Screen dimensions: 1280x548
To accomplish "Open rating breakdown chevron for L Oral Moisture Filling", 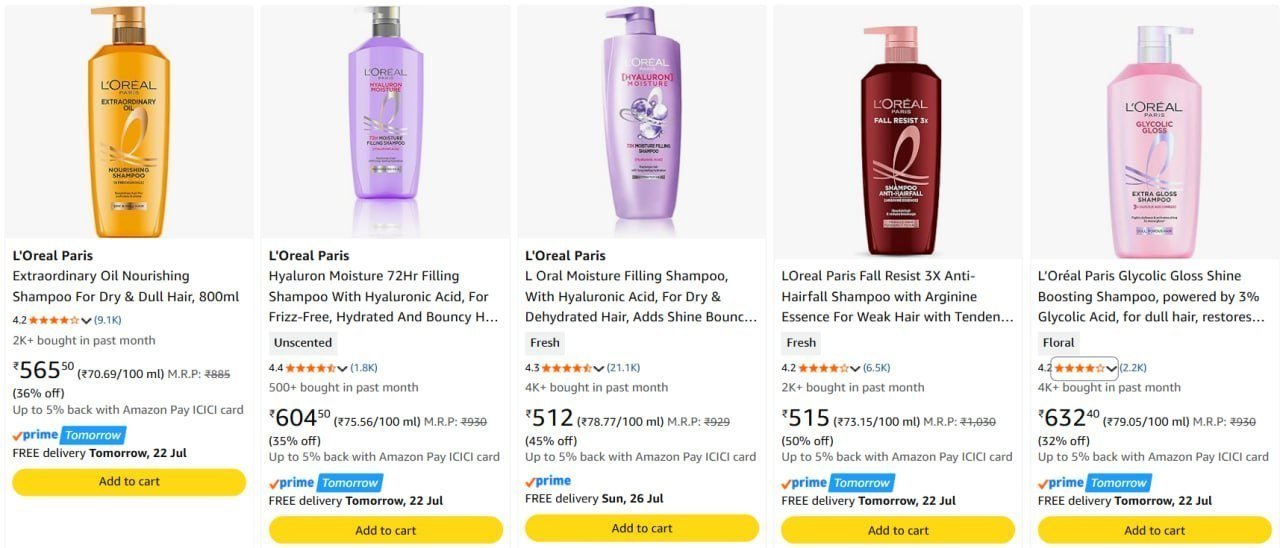I will [598, 368].
